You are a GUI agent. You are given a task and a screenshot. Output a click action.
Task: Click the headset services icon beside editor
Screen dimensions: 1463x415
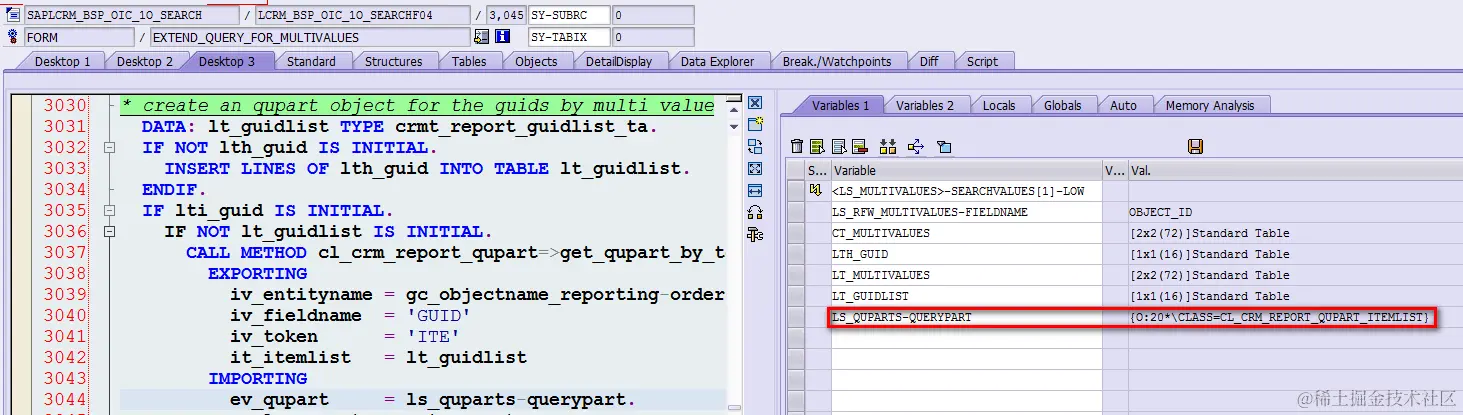tap(755, 212)
